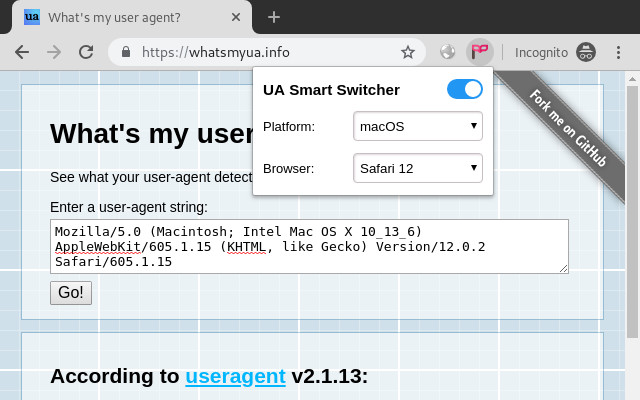Open the Browser dropdown showing Safari 12

click(418, 168)
